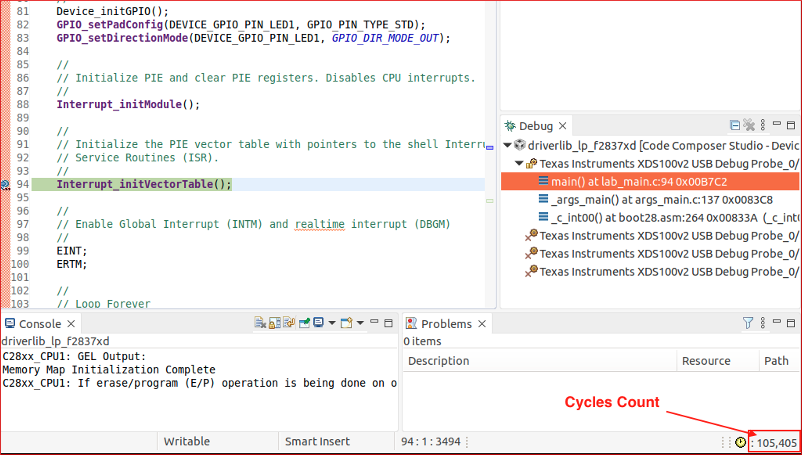Click 0 items label in Problems
Screen dimensions: 802x455
(x=422, y=341)
